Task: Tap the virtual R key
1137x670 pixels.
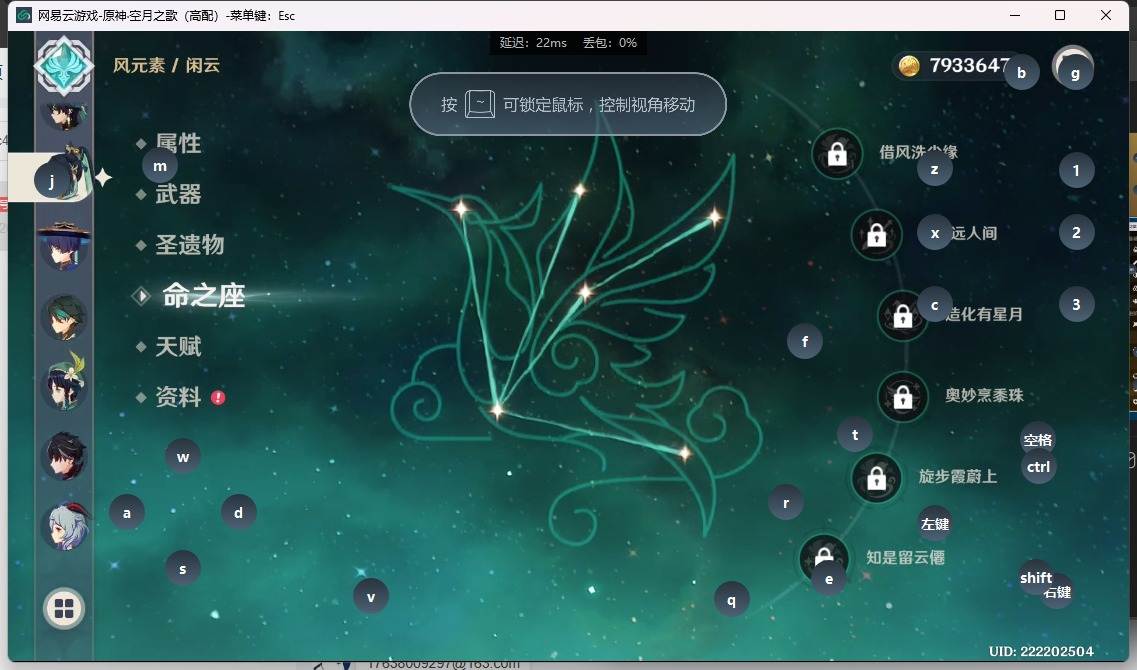Action: [786, 502]
